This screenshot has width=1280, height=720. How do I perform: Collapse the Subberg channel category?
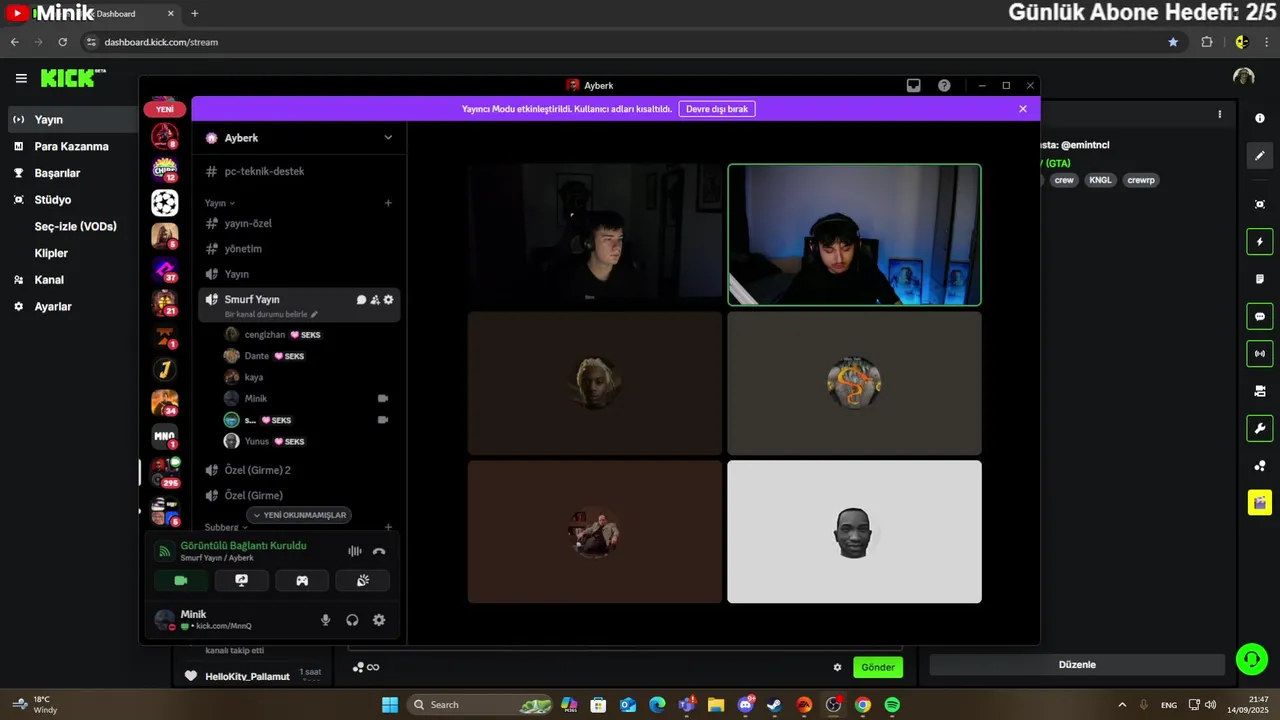tap(226, 527)
